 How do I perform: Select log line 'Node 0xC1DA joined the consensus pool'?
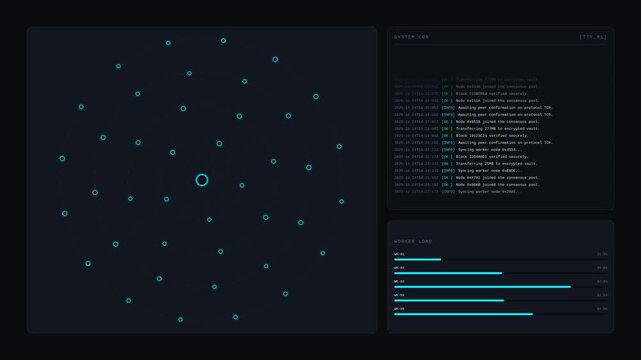(467, 101)
